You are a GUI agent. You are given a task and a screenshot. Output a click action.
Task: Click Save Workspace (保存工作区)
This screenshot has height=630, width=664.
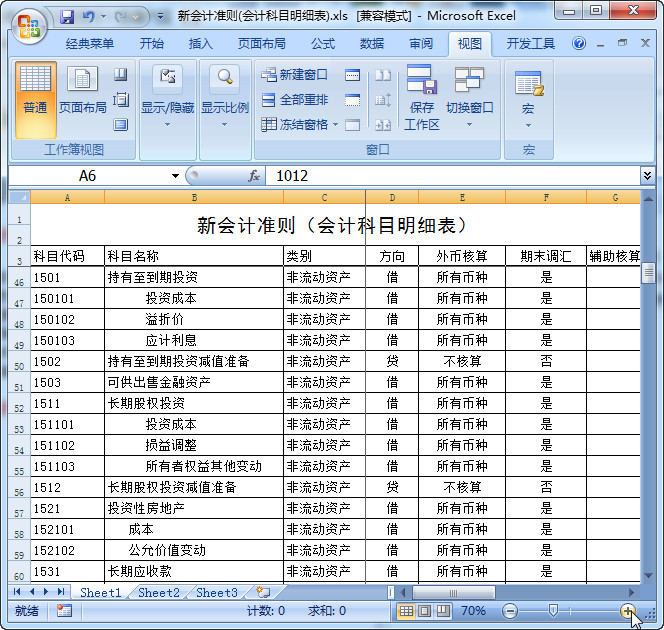click(422, 98)
